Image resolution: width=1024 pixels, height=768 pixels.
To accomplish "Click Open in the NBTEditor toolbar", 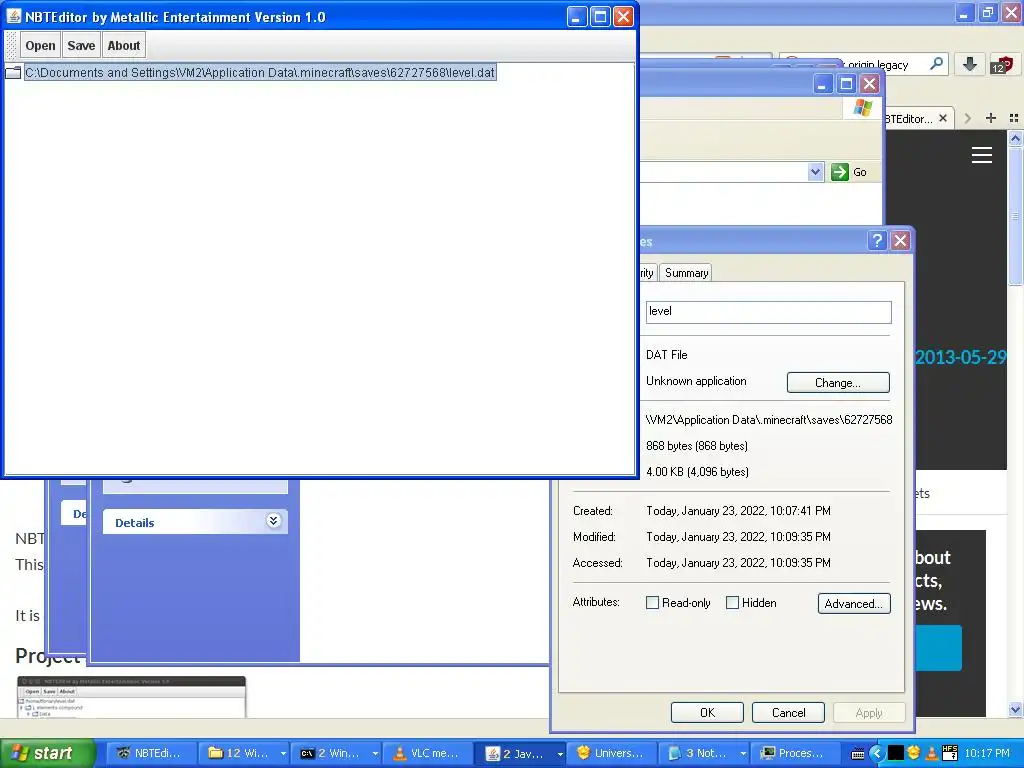I will coord(40,46).
